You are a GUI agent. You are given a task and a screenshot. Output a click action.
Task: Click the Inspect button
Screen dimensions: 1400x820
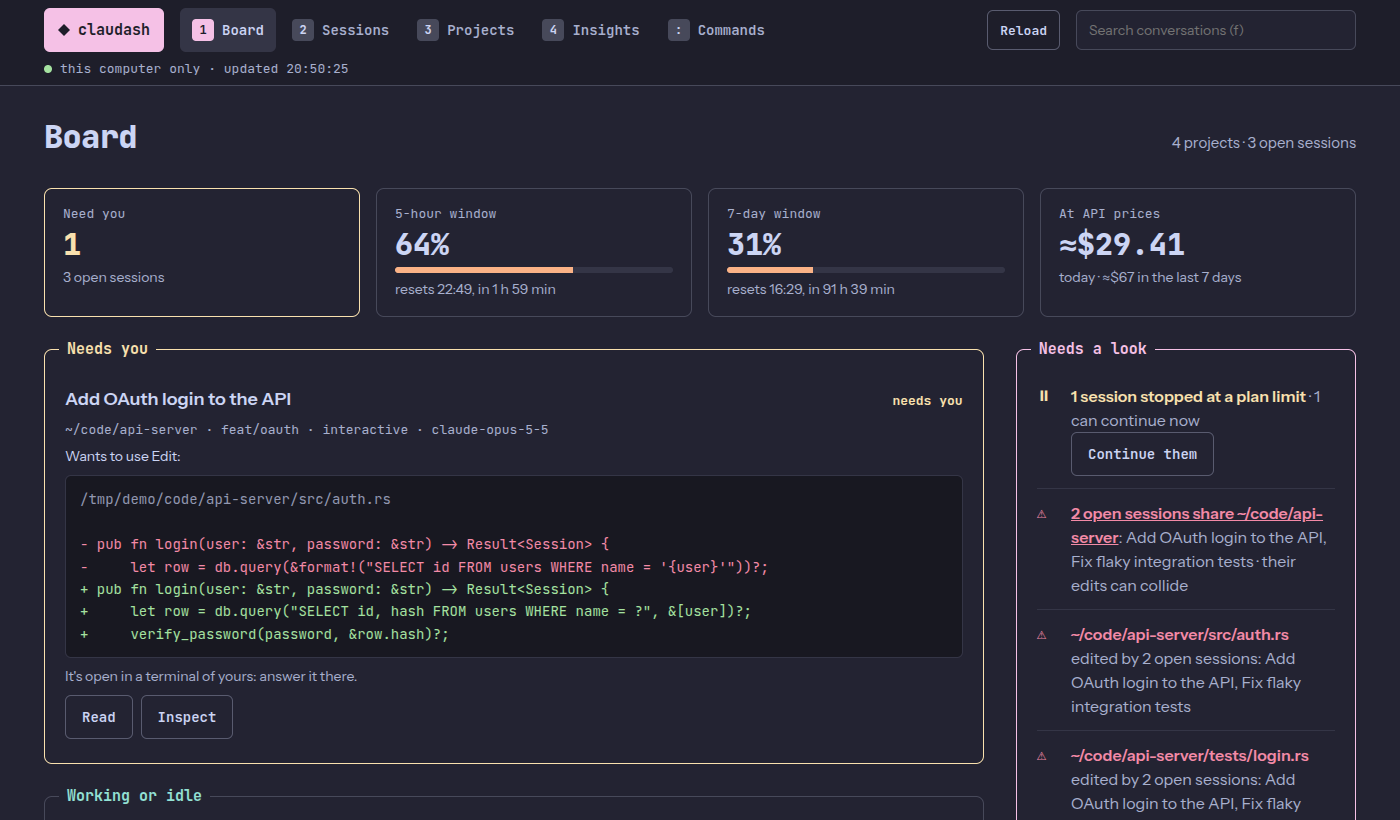pyautogui.click(x=187, y=717)
